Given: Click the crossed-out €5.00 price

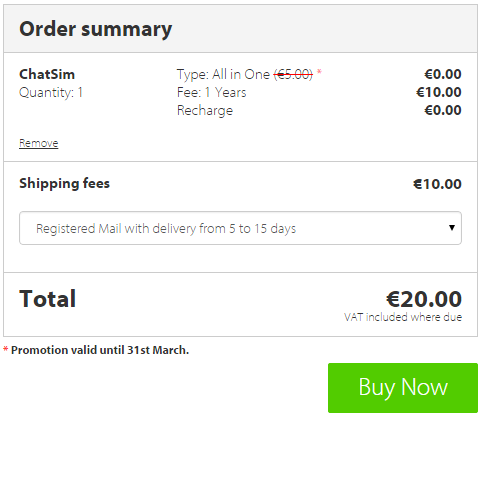Looking at the screenshot, I should point(293,74).
